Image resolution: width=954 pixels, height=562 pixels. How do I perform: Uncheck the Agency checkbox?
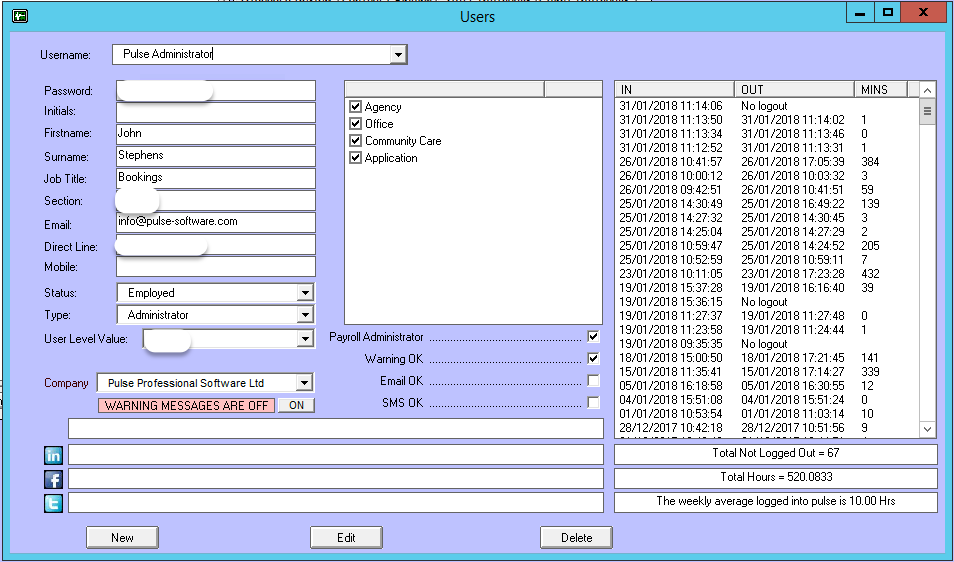click(355, 107)
